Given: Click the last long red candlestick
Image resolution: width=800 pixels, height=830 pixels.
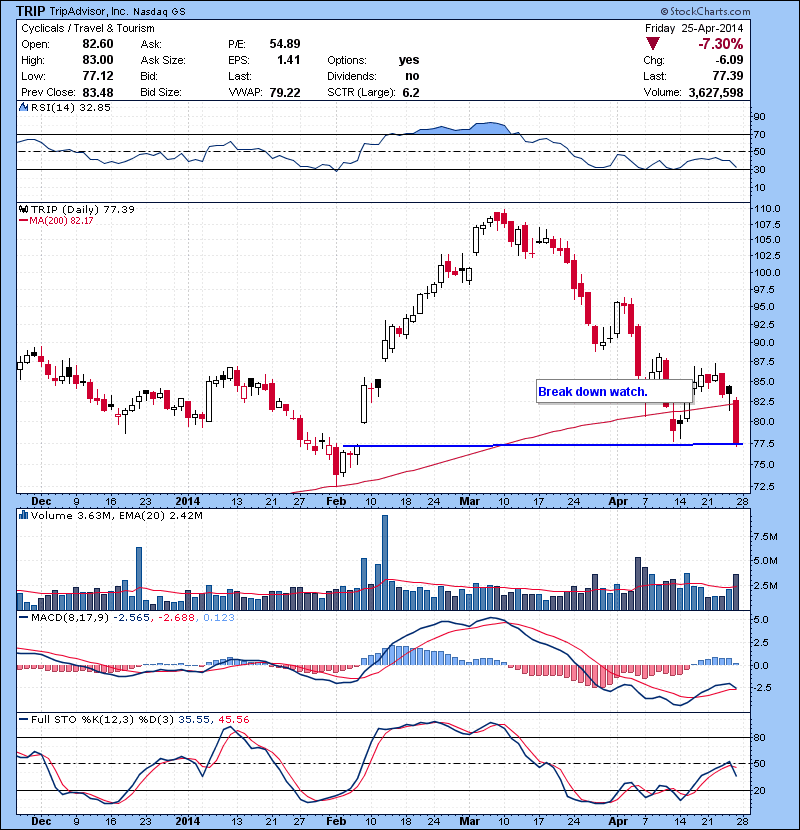Looking at the screenshot, I should (737, 422).
